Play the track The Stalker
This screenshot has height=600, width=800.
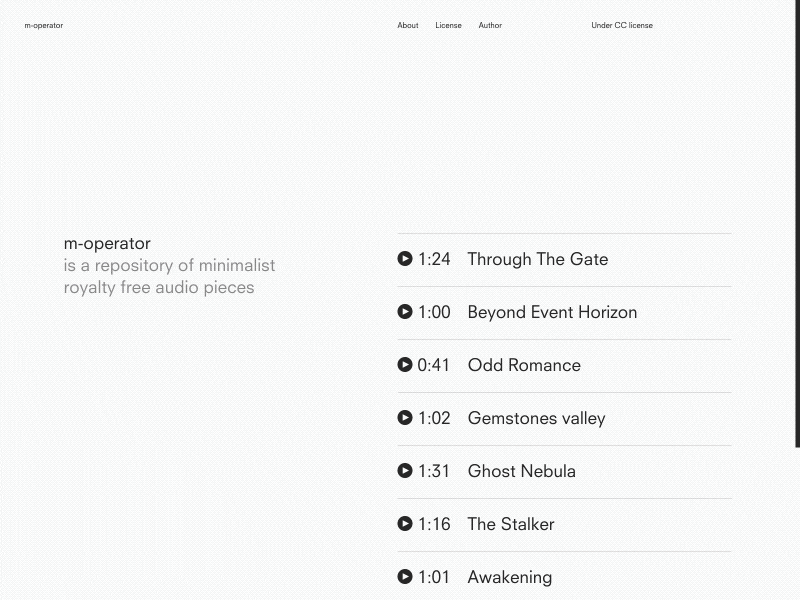coord(405,523)
